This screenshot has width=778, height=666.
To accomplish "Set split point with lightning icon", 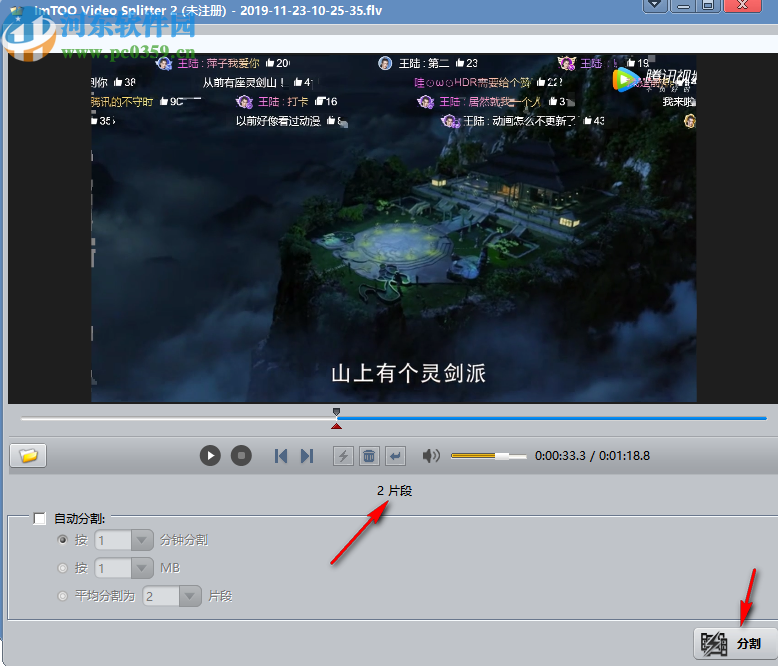I will pos(343,456).
